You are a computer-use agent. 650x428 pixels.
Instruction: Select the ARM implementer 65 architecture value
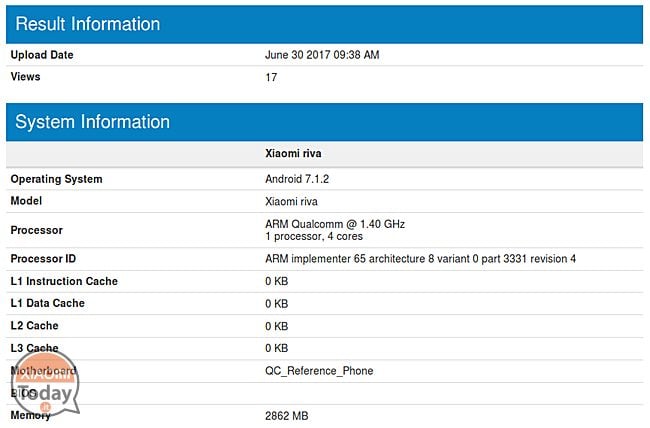420,259
